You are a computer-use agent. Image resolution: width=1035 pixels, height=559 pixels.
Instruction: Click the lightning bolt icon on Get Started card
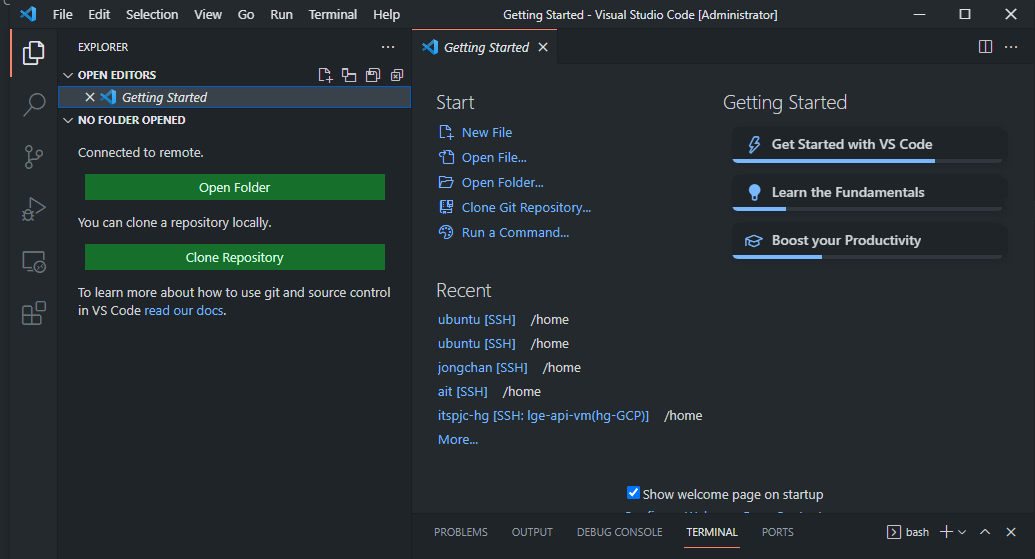tap(754, 144)
